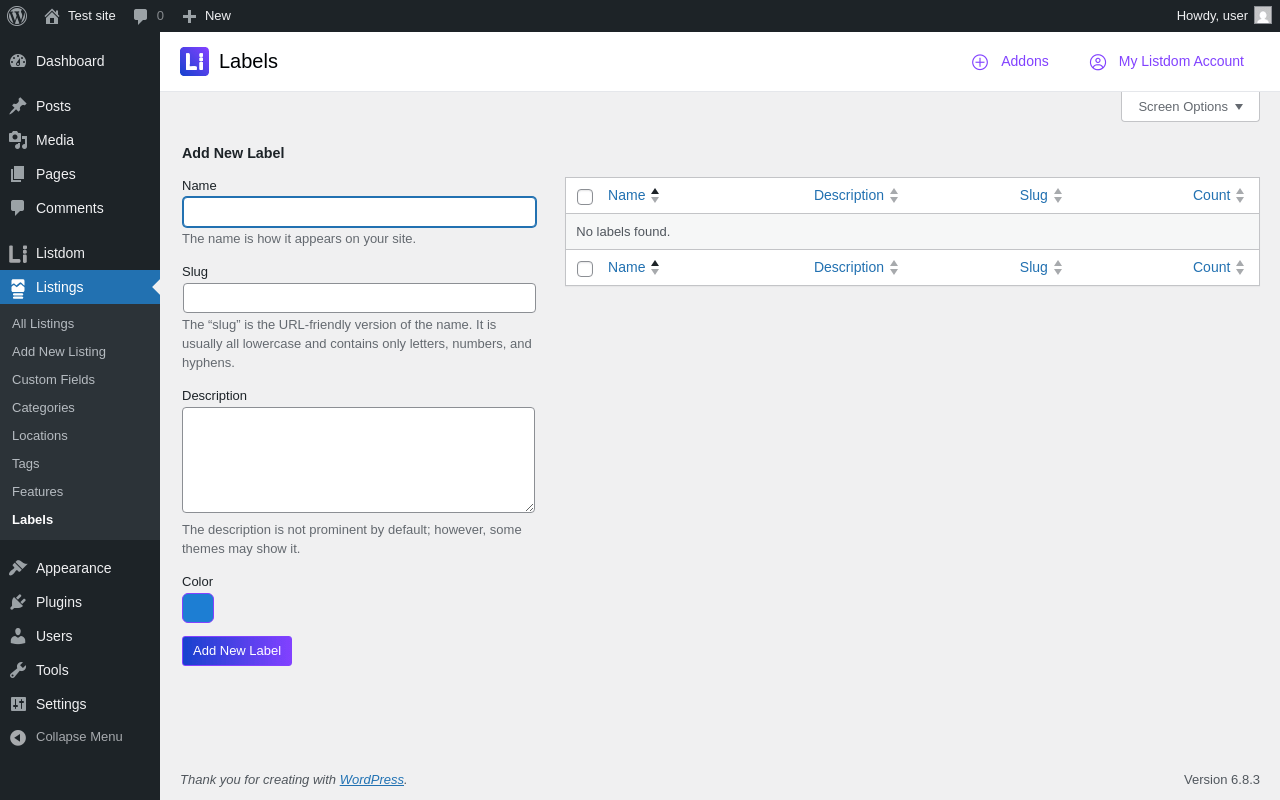Open the comments bubble icon in admin bar

tap(141, 16)
